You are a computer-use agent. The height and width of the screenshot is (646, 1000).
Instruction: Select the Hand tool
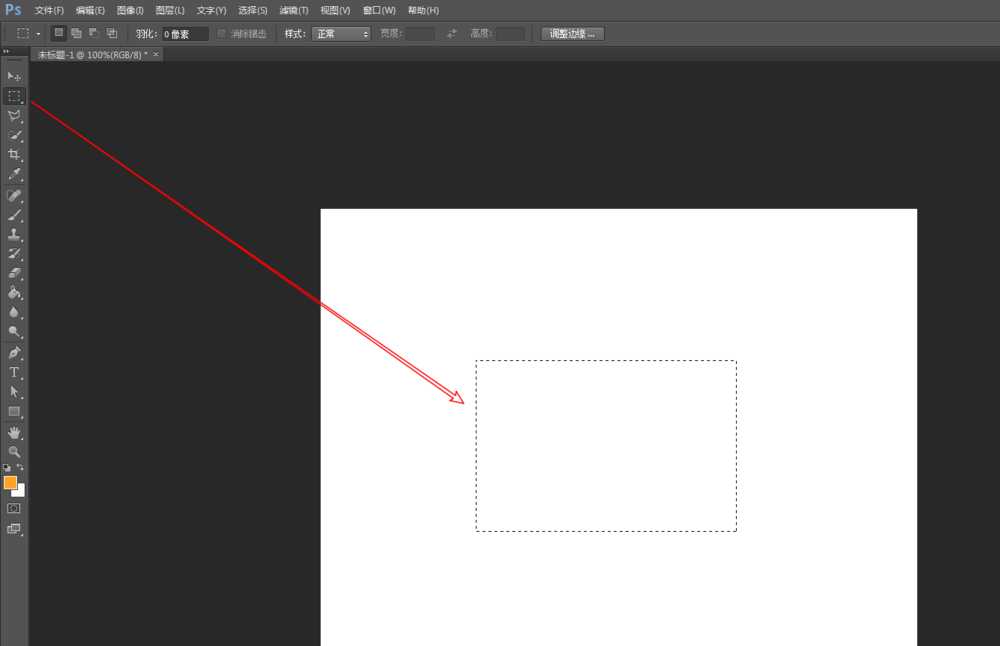click(x=14, y=432)
